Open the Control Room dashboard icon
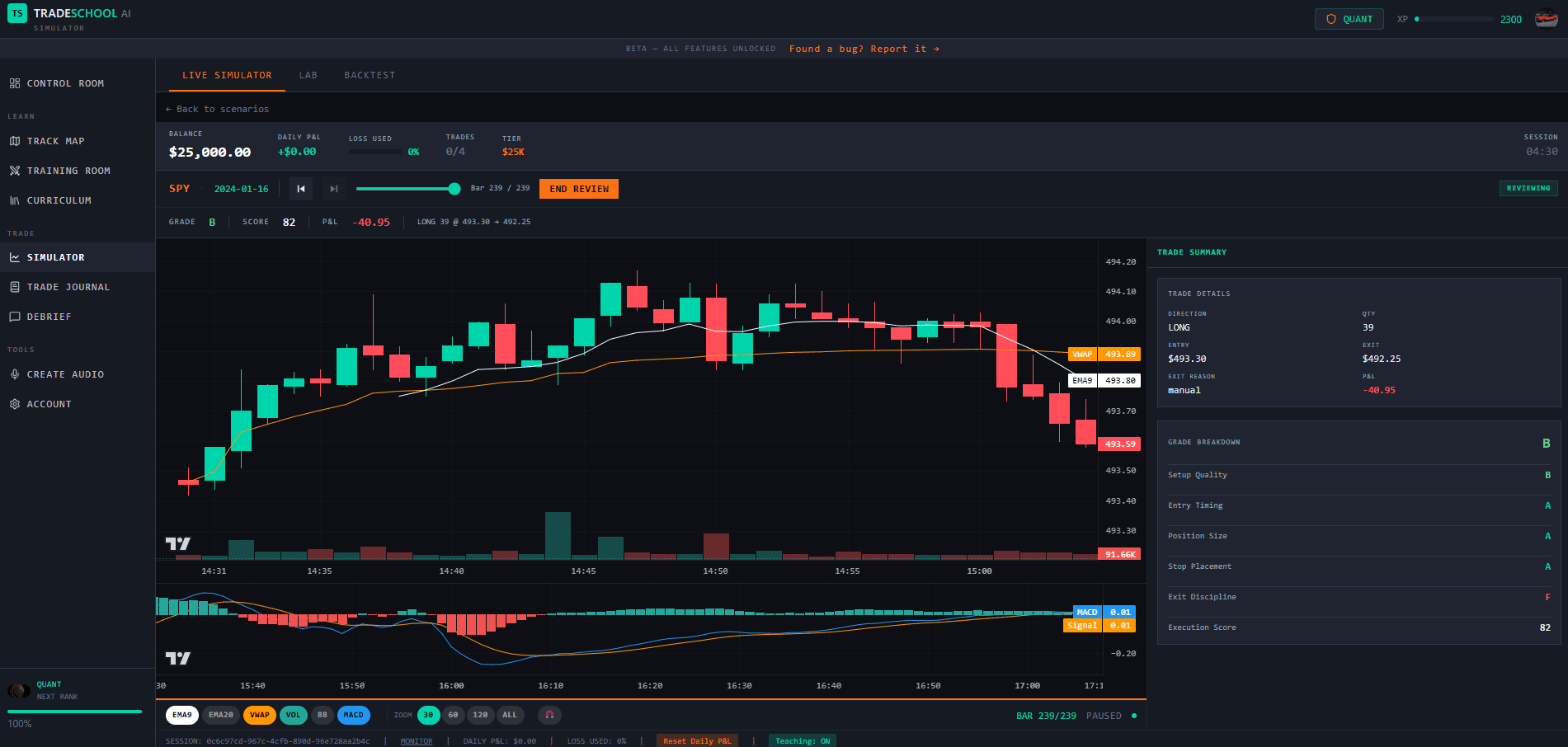The width and height of the screenshot is (1568, 747). 15,83
